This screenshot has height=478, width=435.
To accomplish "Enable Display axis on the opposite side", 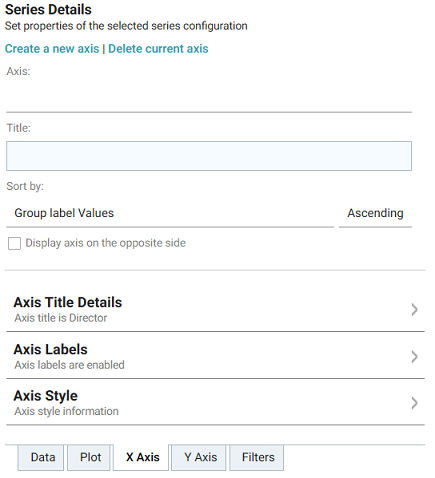I will 14,243.
